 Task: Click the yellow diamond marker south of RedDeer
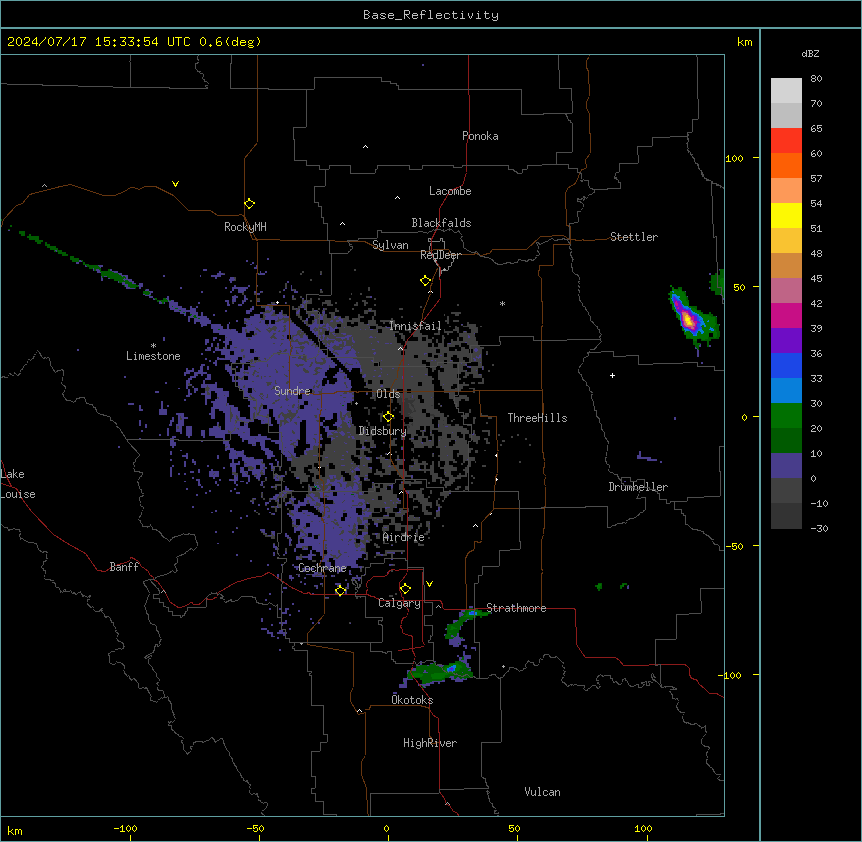click(426, 281)
